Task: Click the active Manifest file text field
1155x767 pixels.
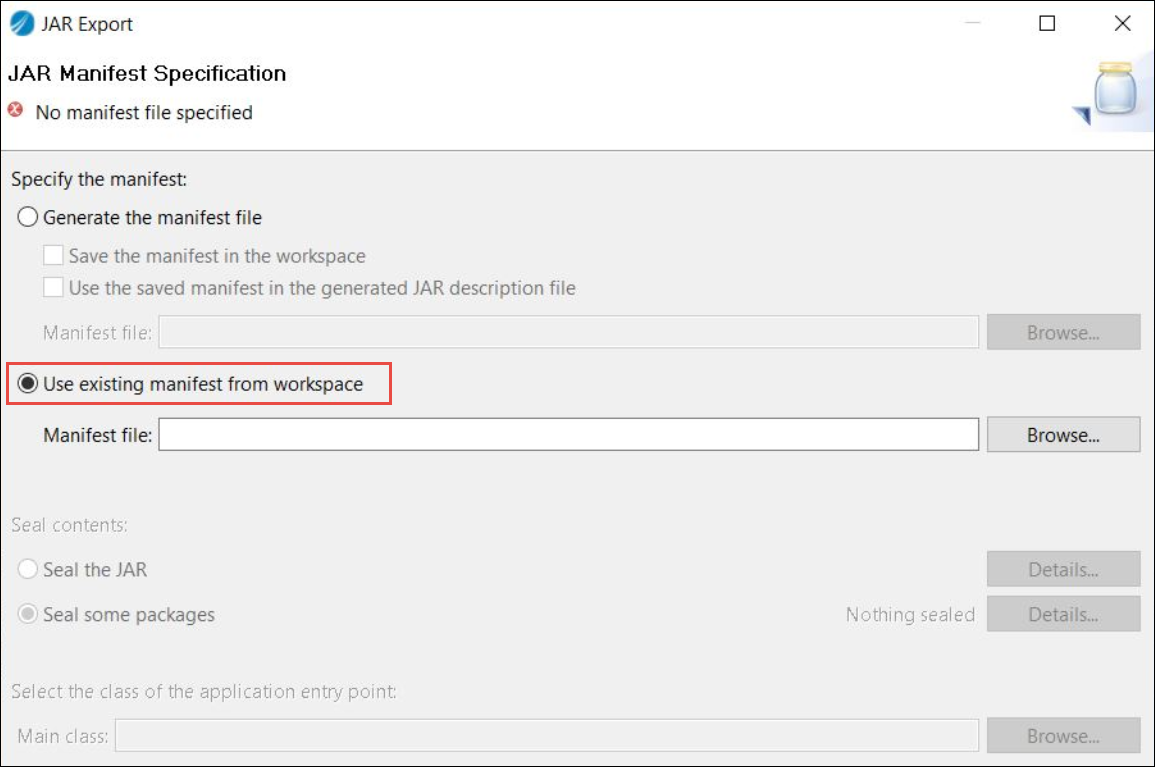Action: [x=568, y=435]
